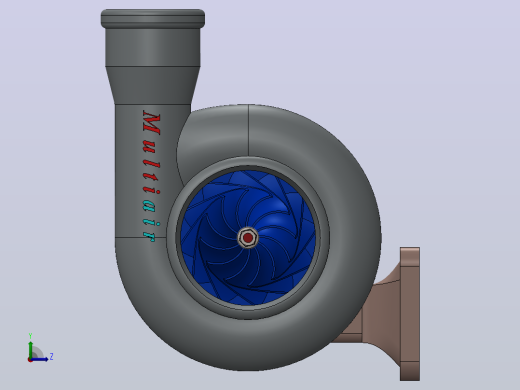
Task: Click the 'Y' label above the triad
Action: click(x=30, y=336)
